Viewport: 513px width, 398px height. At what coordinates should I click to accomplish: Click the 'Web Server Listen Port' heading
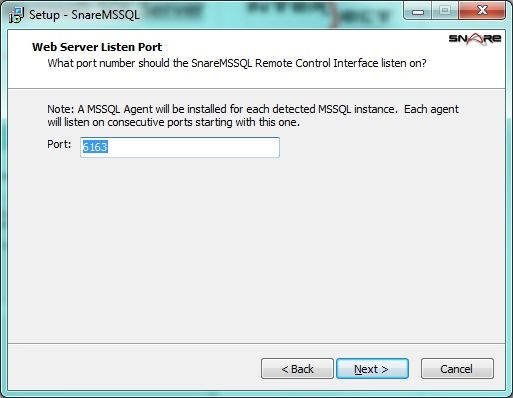(97, 47)
